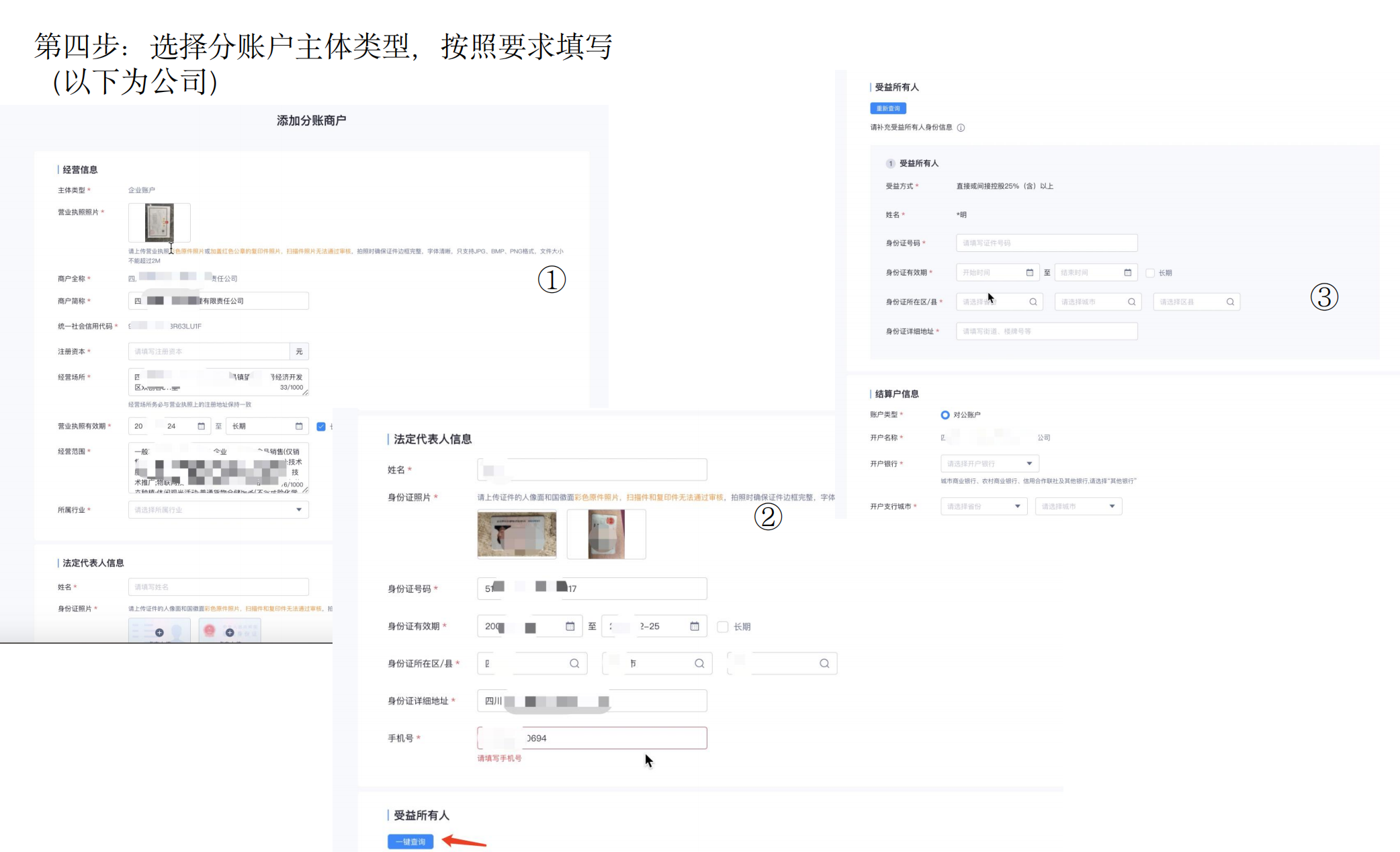Click the 身份证号码 field for beneficiary owner
Image resolution: width=1400 pixels, height=852 pixels.
[1047, 243]
